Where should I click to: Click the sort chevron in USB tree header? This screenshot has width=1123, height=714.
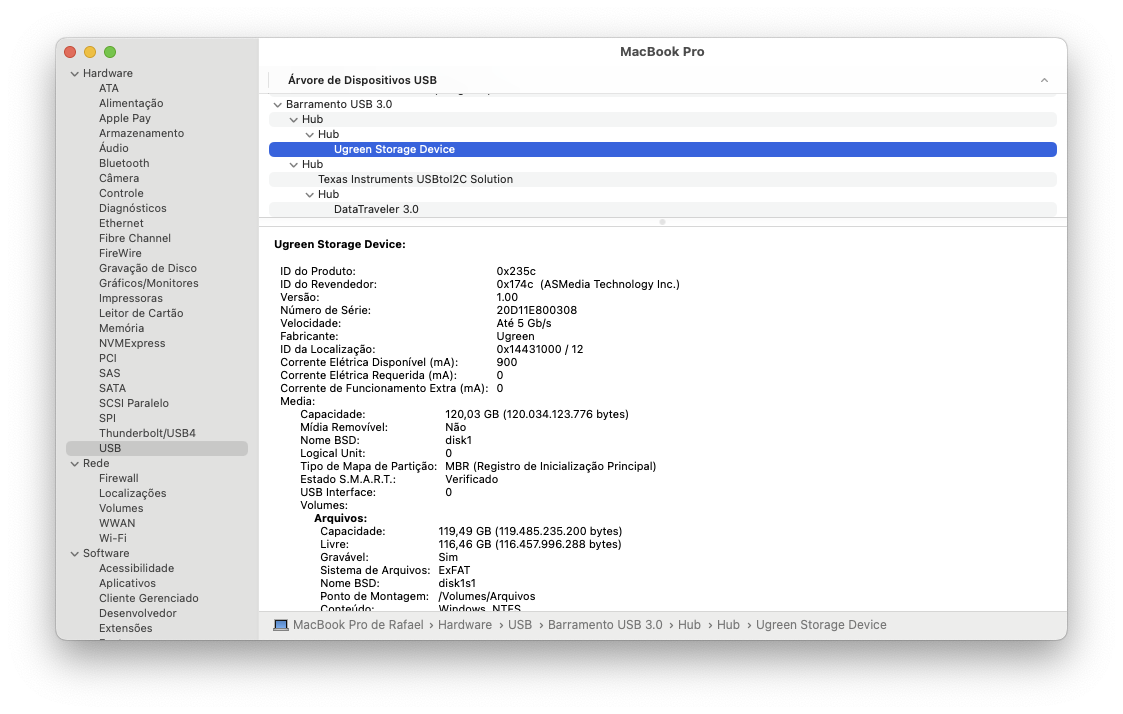click(x=1044, y=80)
